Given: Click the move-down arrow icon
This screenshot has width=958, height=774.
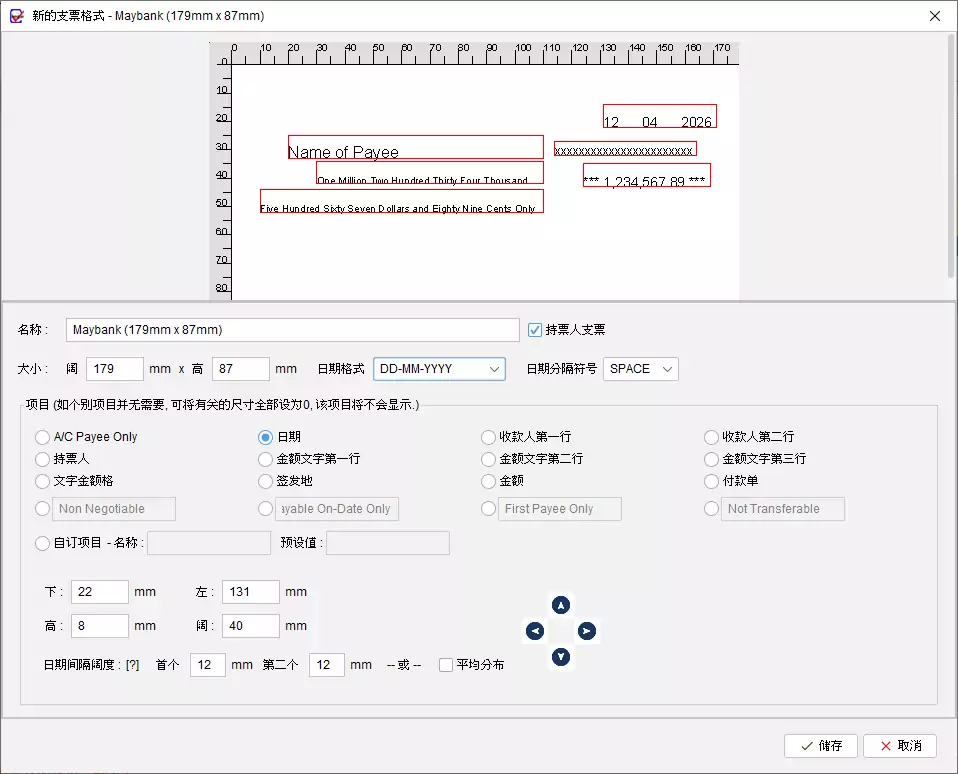Looking at the screenshot, I should (560, 657).
